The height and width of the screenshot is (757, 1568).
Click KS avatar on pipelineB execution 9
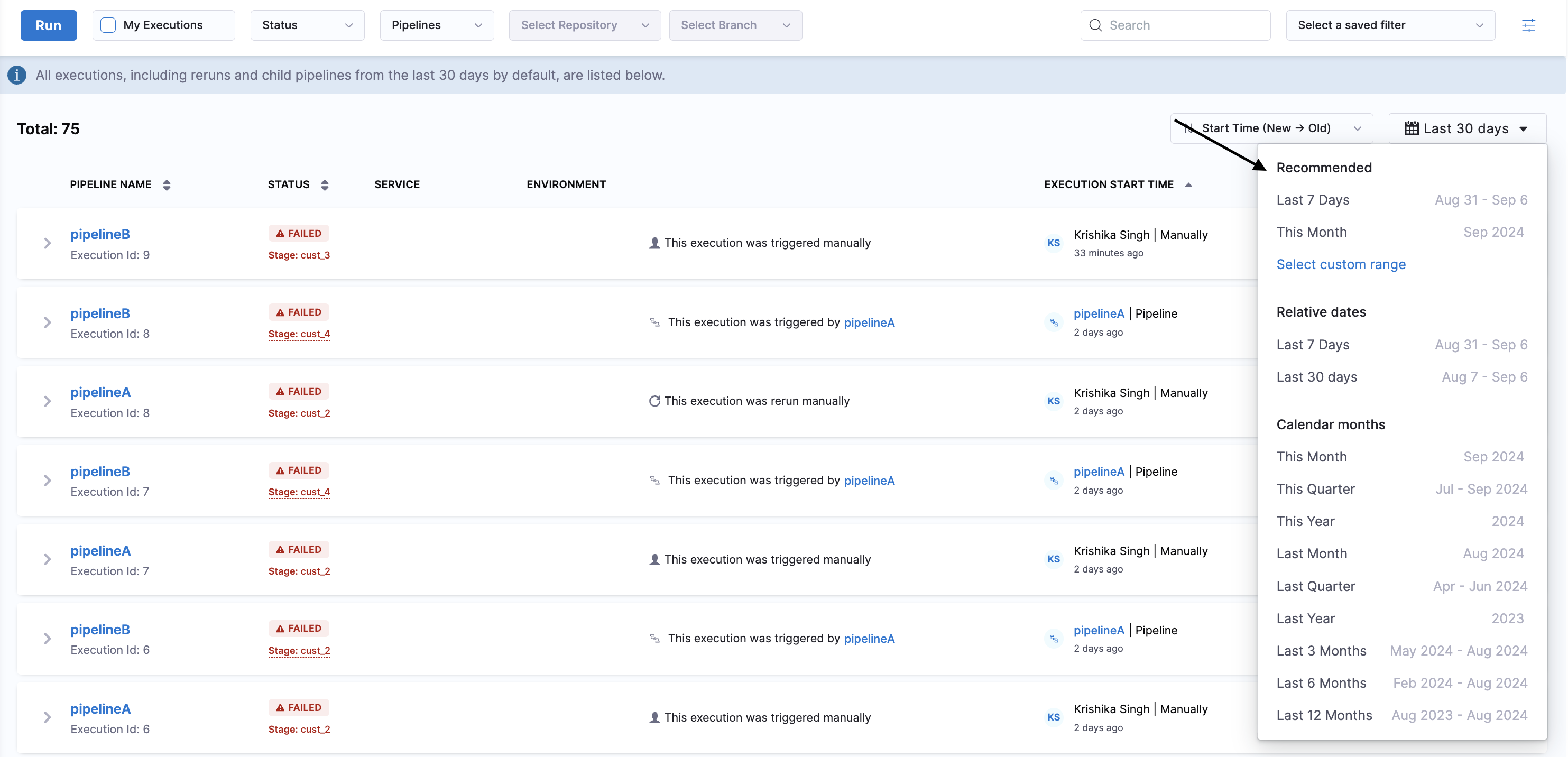click(x=1053, y=243)
